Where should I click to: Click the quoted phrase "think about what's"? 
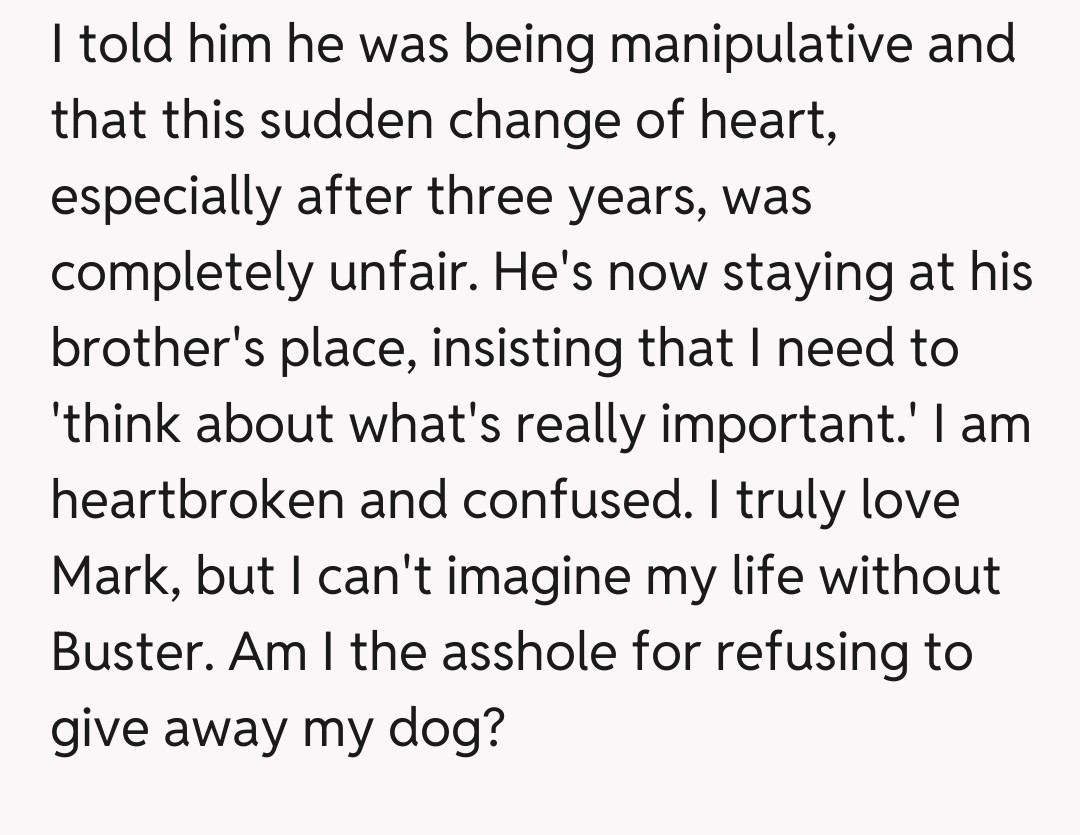click(x=274, y=426)
